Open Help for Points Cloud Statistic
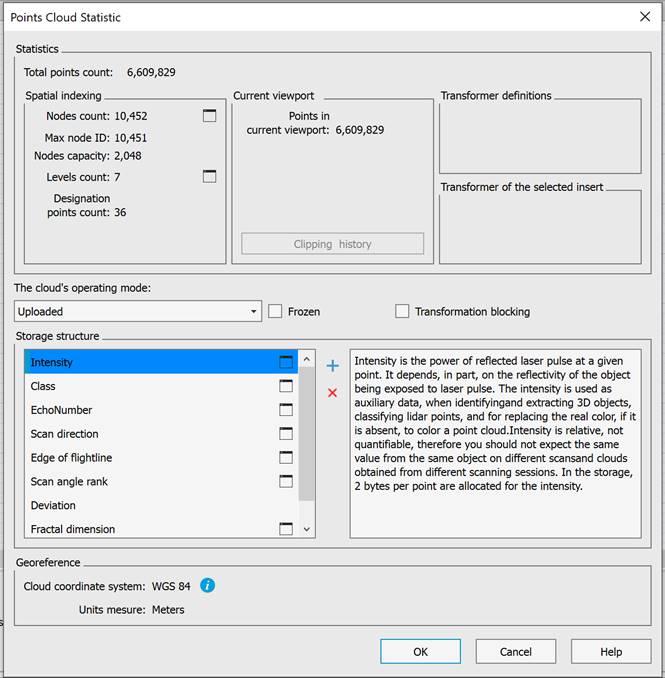The image size is (665, 678). point(611,651)
